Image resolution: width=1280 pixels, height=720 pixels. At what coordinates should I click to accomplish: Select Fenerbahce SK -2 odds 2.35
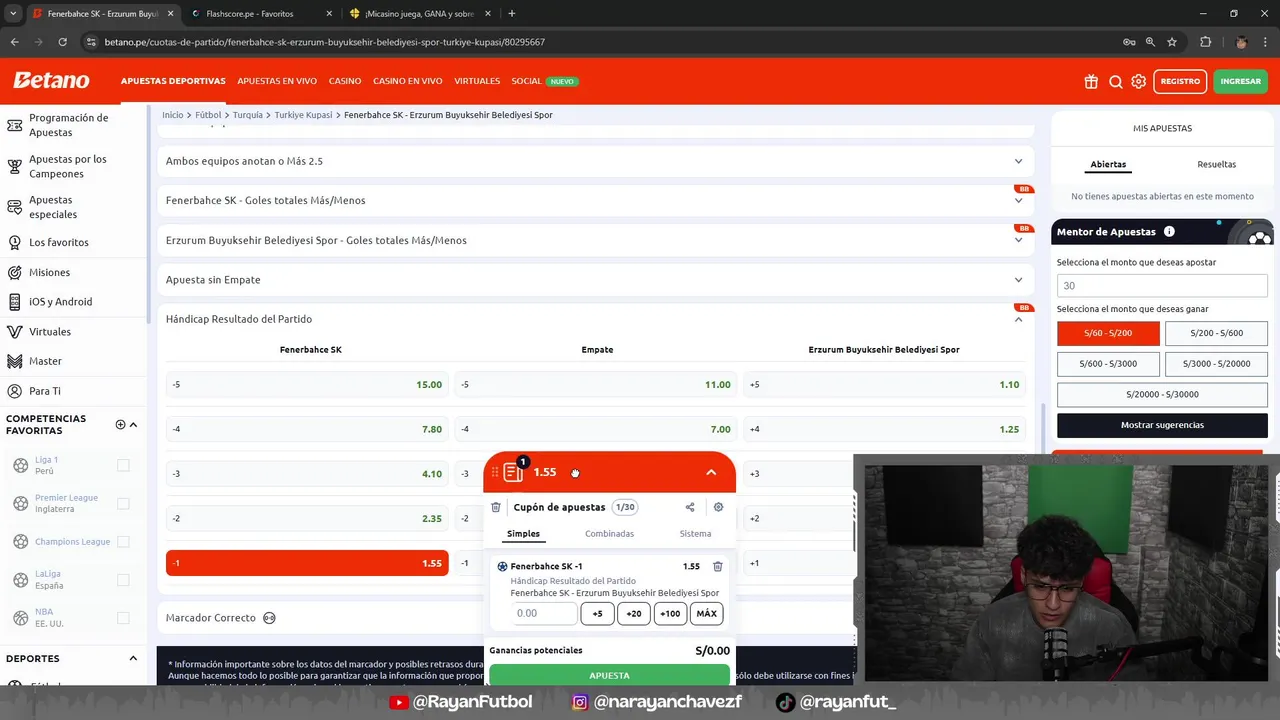[307, 518]
